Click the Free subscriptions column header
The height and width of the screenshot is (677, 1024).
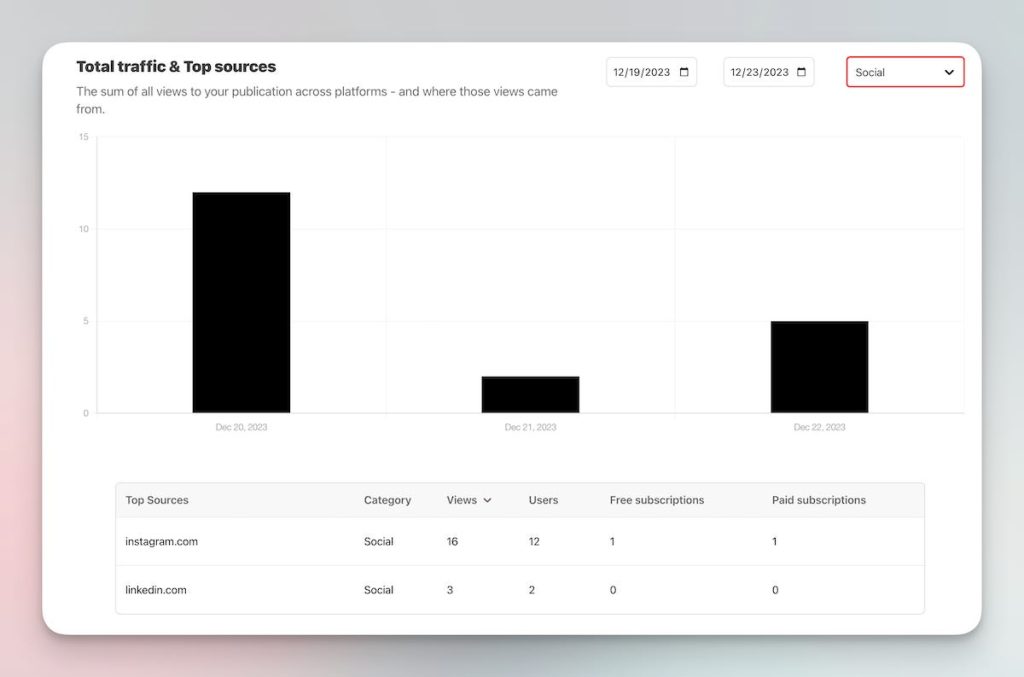[x=656, y=500]
